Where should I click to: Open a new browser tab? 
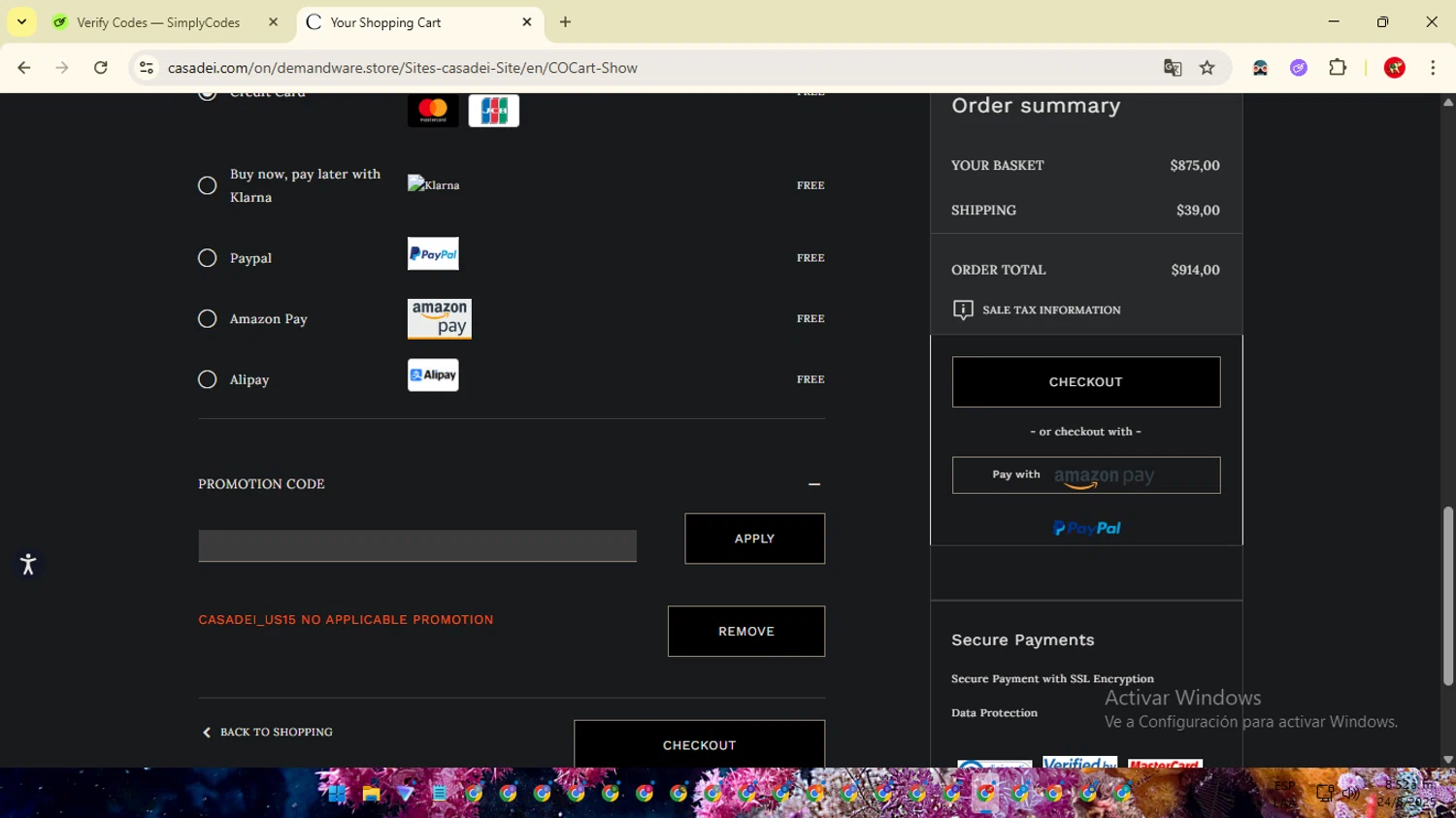[566, 22]
